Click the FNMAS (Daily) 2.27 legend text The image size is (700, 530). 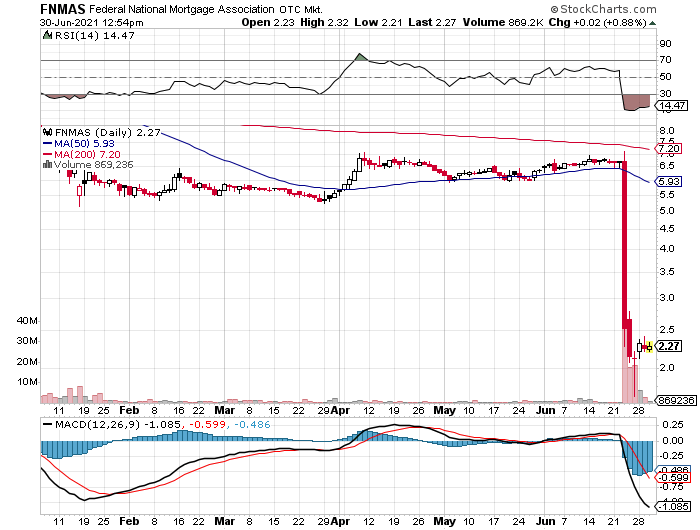coord(108,133)
